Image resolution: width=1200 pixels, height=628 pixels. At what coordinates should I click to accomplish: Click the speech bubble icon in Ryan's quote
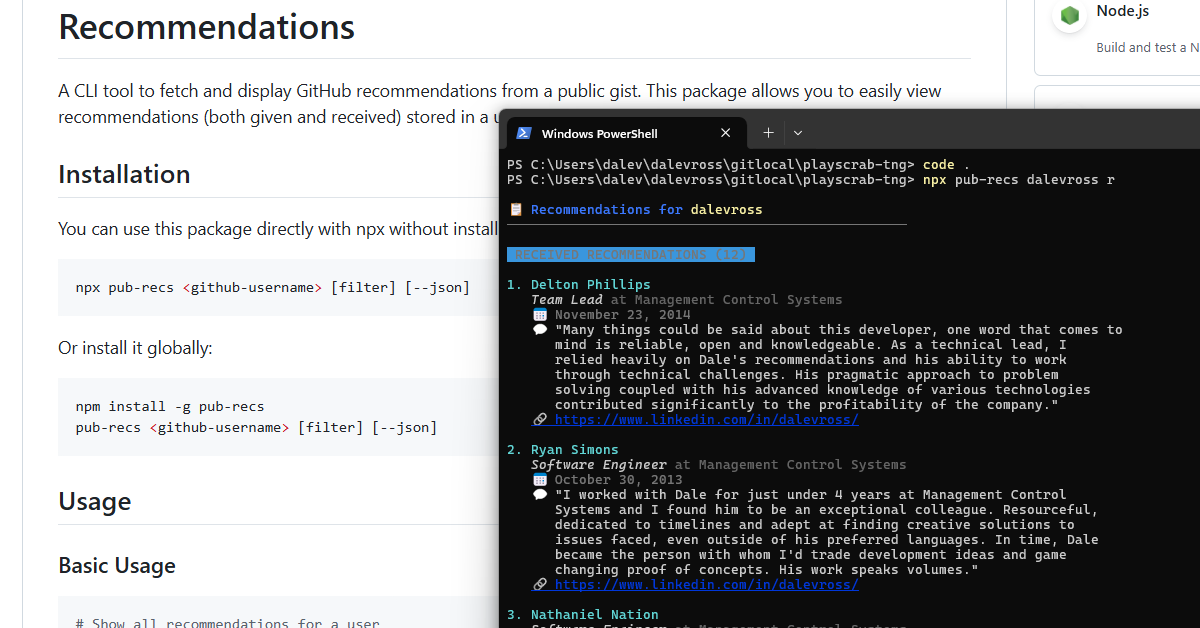point(540,495)
